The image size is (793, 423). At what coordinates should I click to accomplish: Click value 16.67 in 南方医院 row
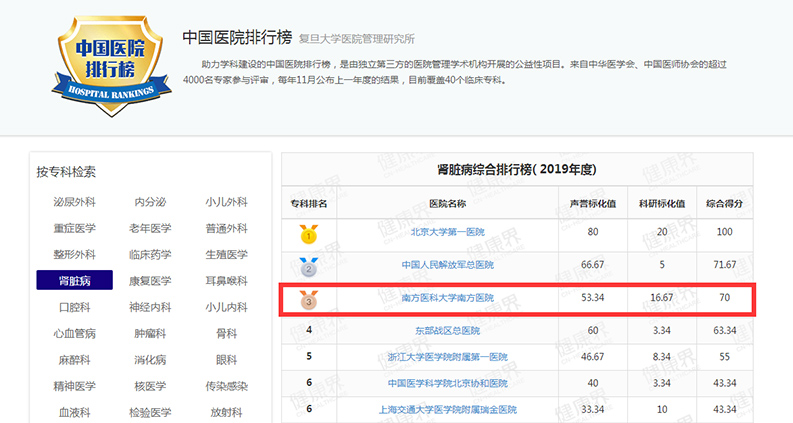[x=662, y=298]
